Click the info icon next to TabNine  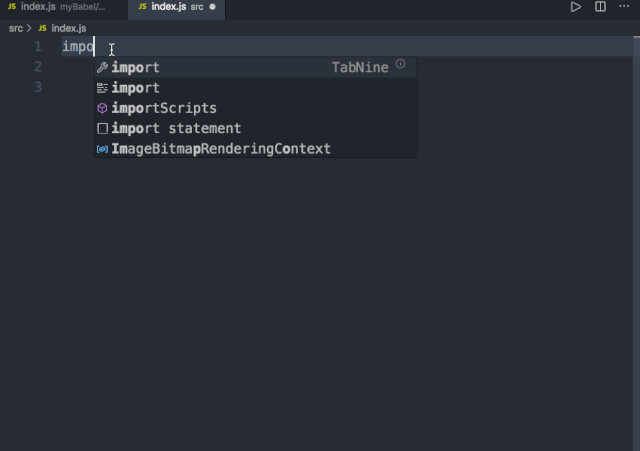[x=400, y=64]
